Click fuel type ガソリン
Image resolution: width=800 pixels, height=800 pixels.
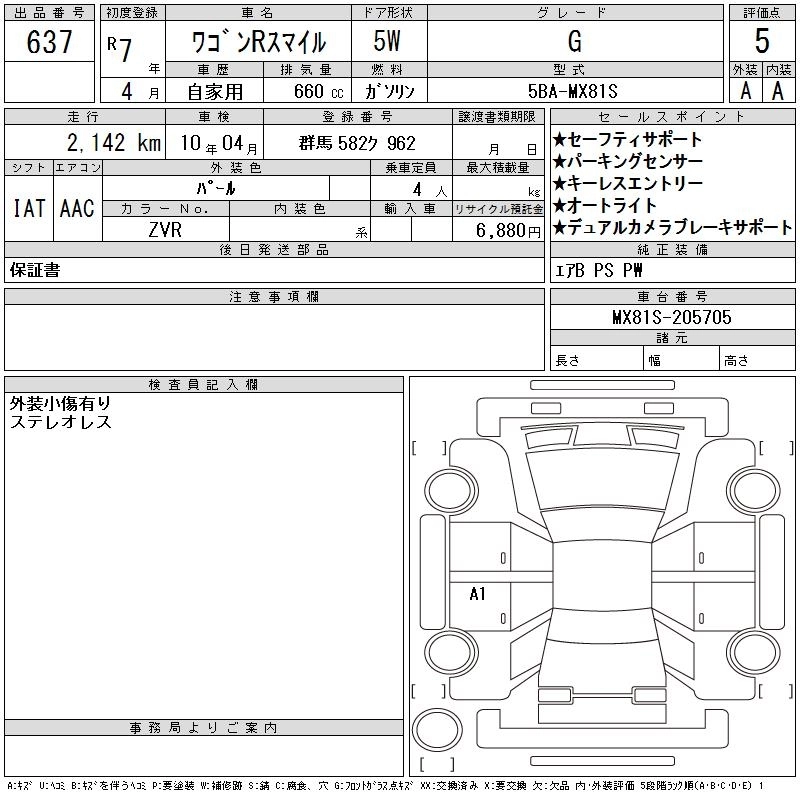click(x=389, y=92)
